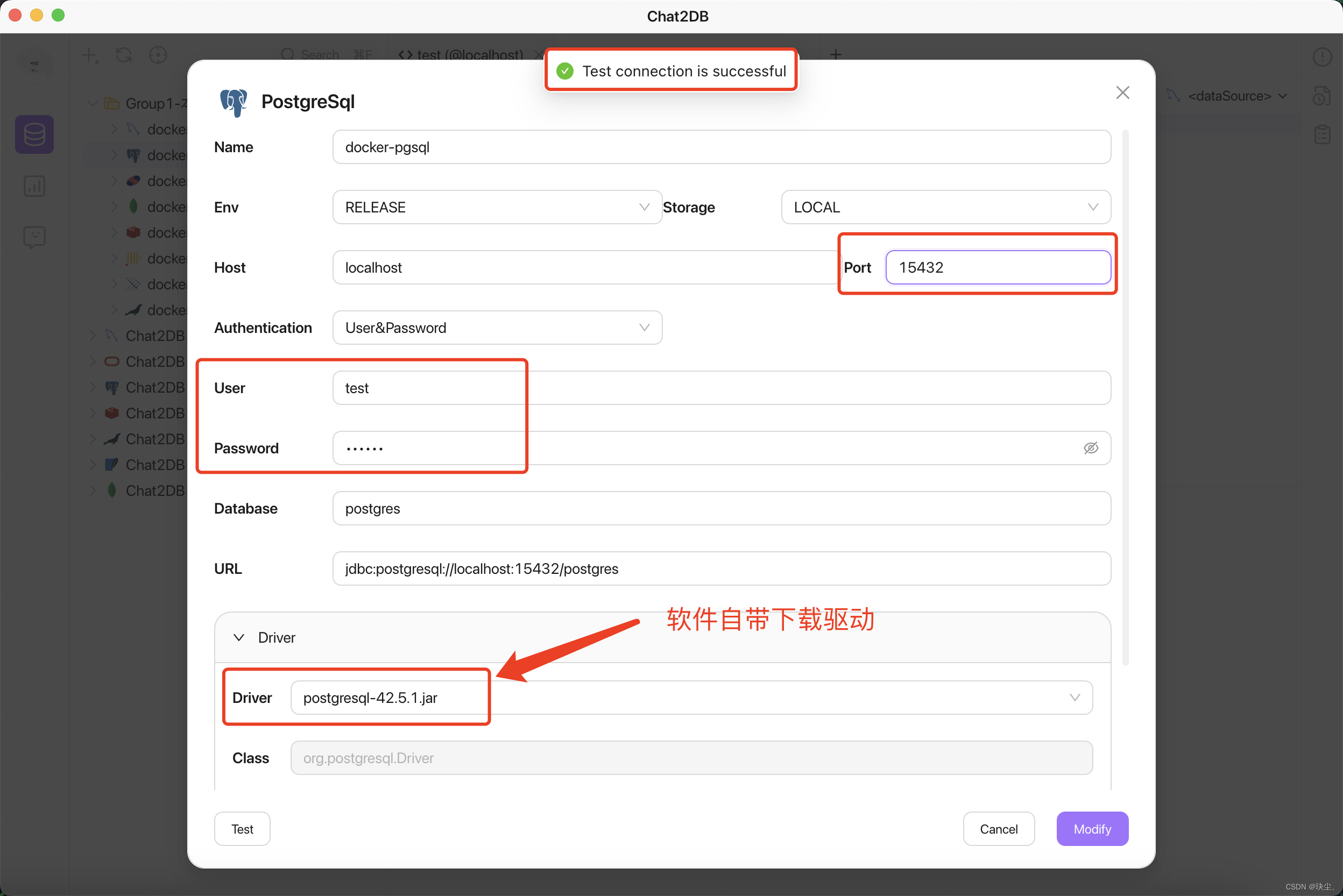Click the Test connection is successful toast
Screen dimensions: 1343x896
coord(670,71)
